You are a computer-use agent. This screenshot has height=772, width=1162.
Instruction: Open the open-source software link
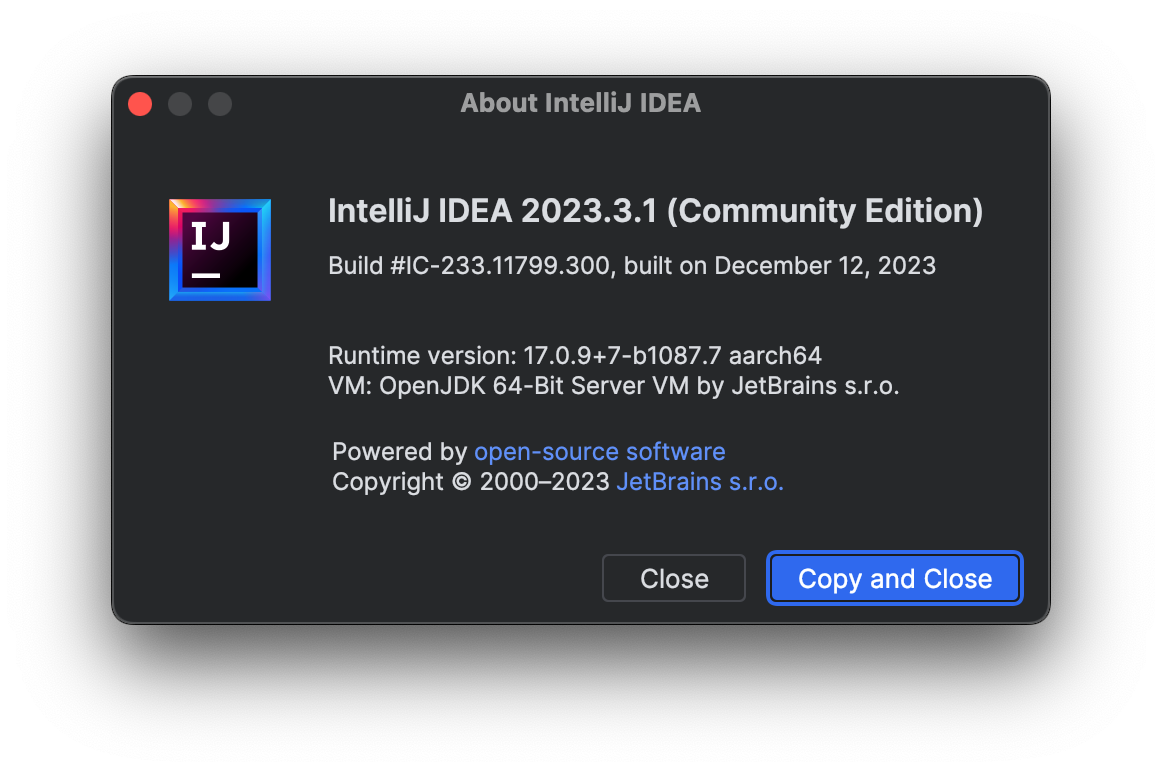(600, 451)
